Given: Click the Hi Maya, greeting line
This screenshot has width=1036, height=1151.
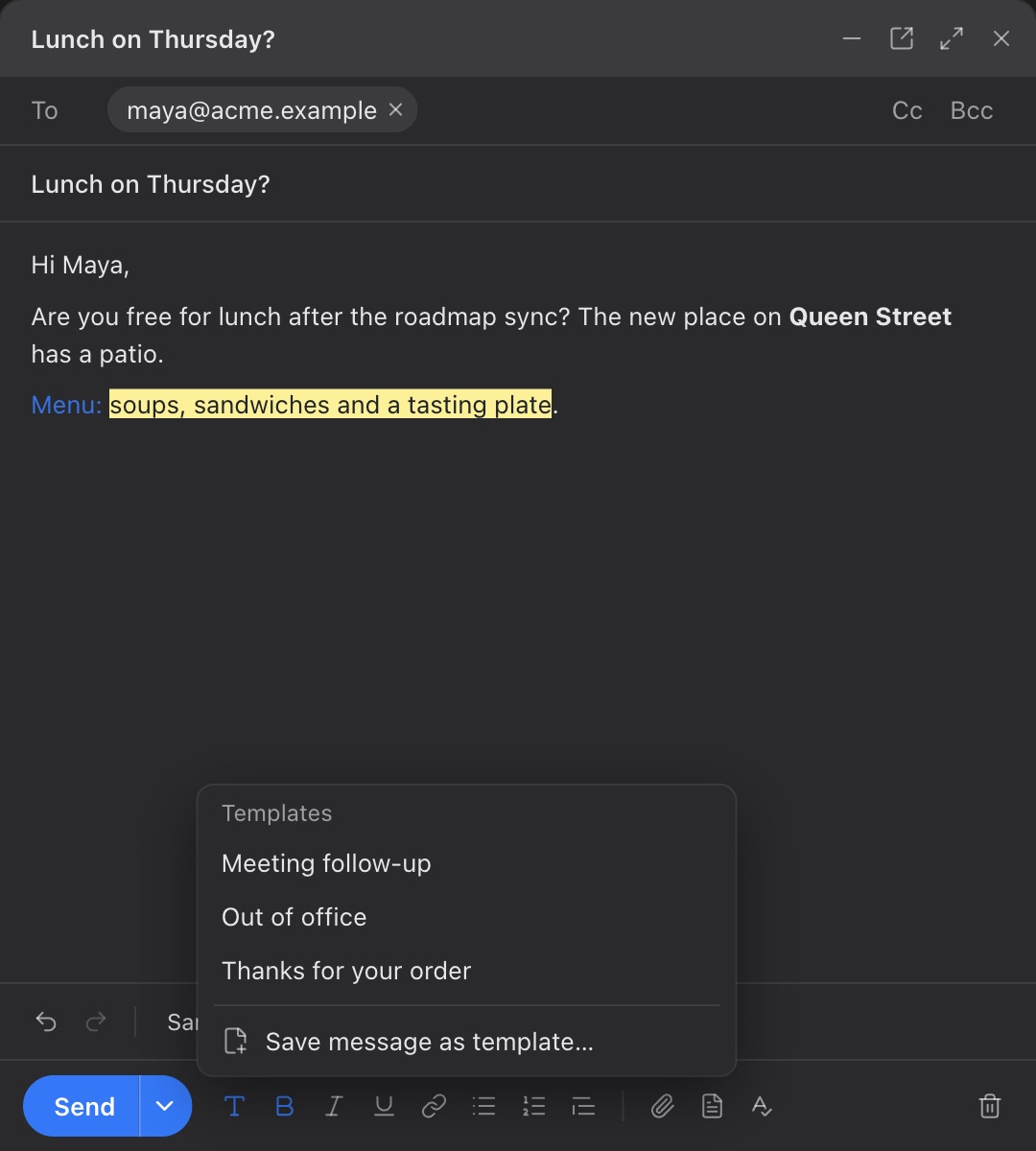Looking at the screenshot, I should pyautogui.click(x=81, y=265).
